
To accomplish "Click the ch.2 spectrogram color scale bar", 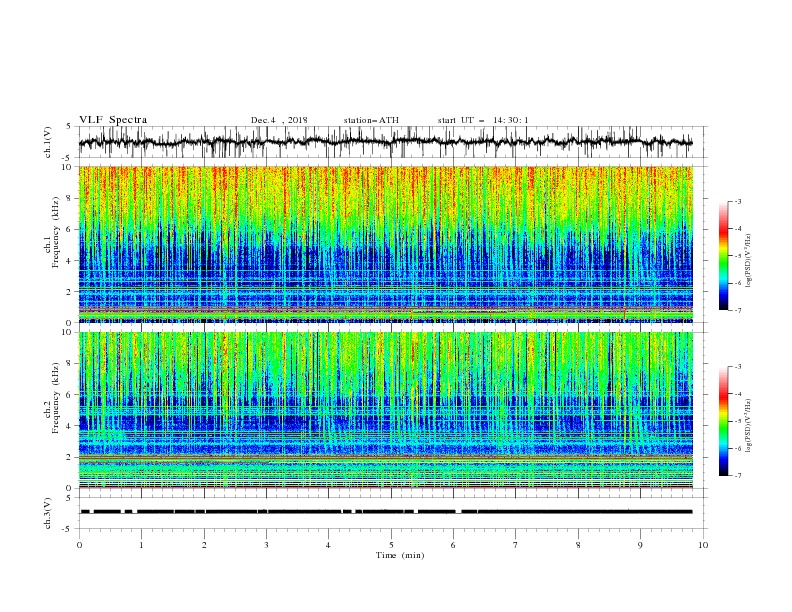I will tap(723, 421).
